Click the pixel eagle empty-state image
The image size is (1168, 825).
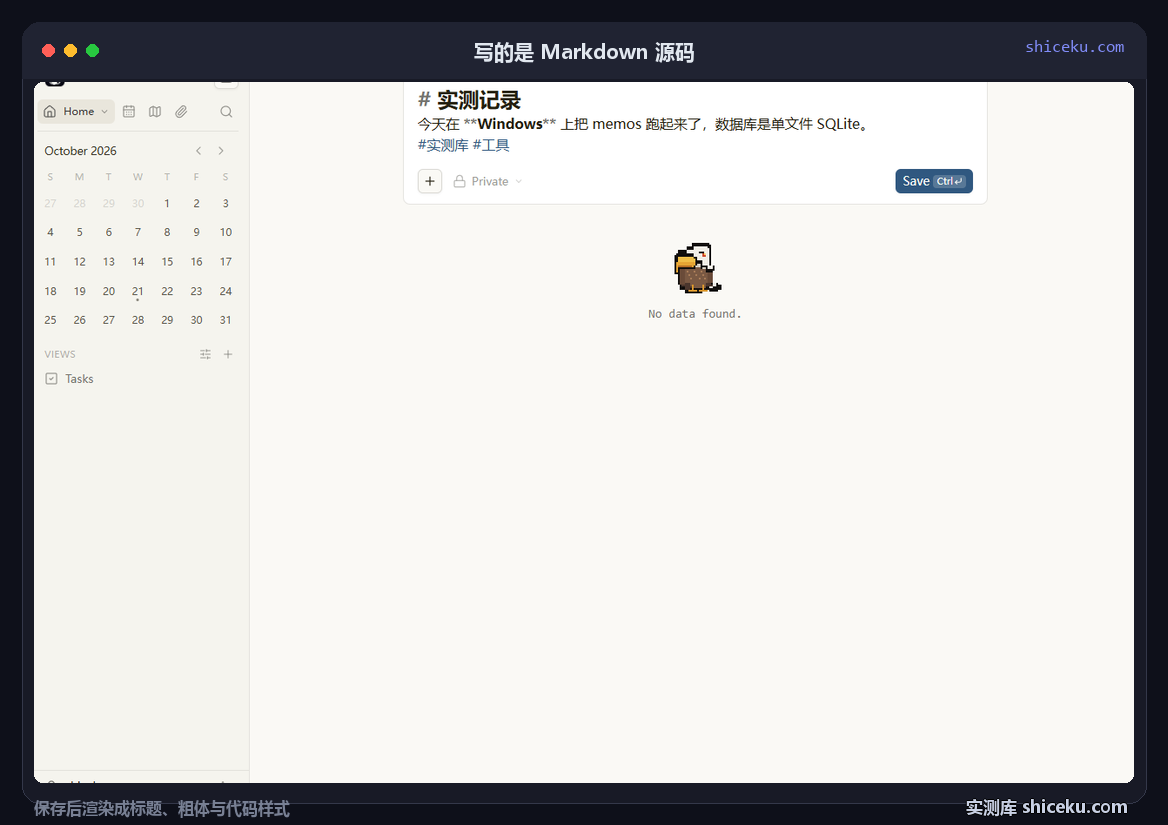tap(696, 268)
